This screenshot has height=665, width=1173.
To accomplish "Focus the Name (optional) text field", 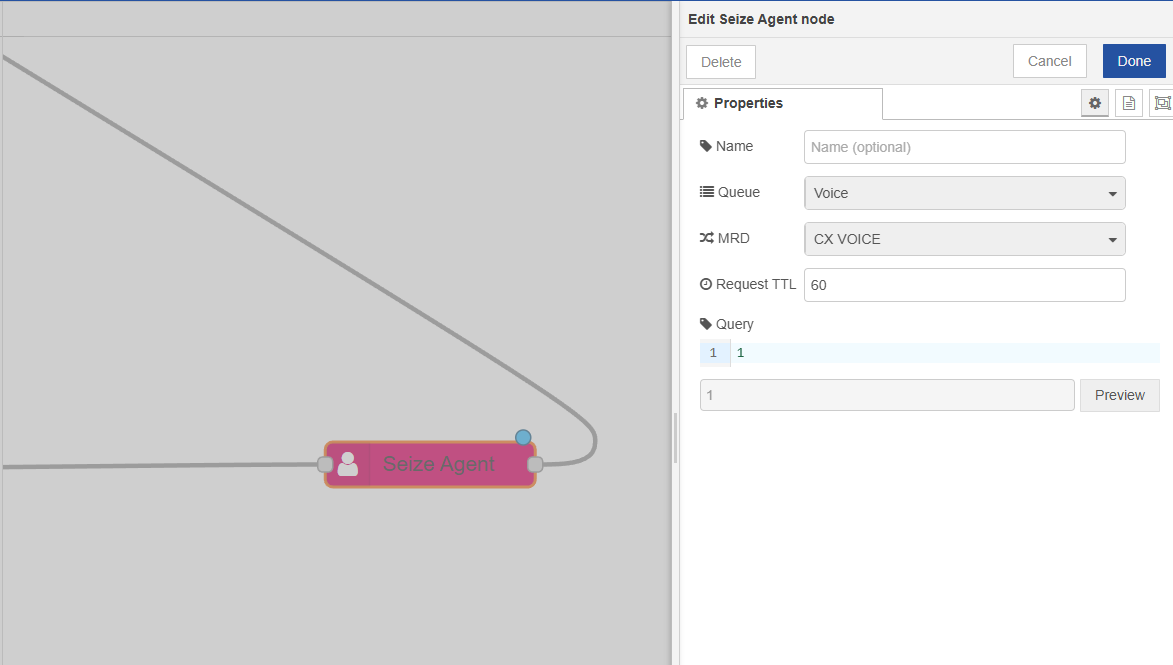I will 964,147.
